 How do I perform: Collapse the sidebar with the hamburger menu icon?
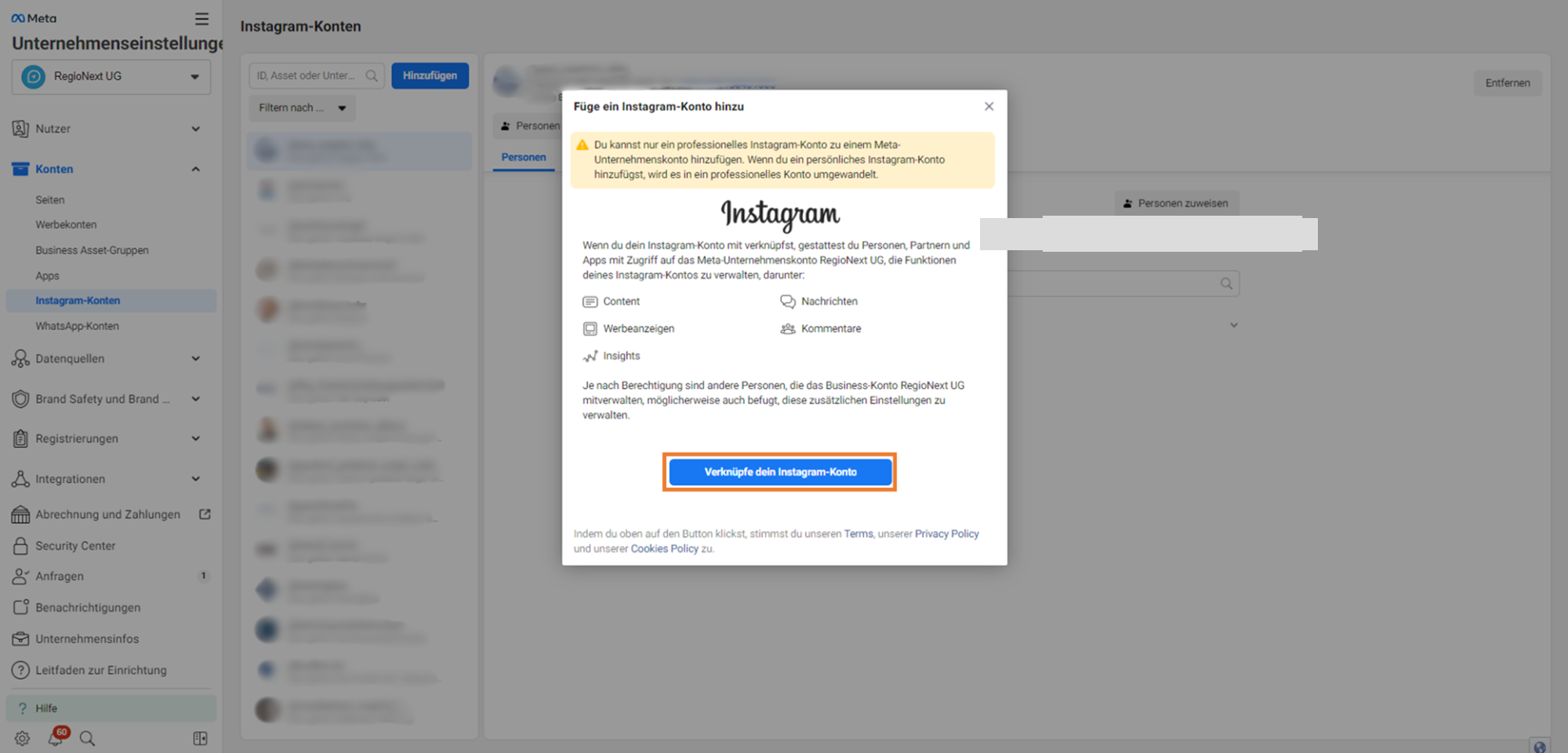(201, 19)
